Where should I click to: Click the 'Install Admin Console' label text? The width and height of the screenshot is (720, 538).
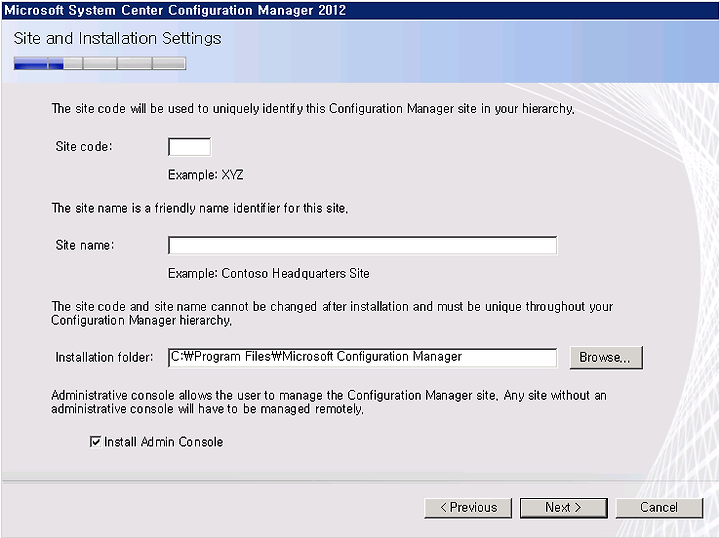coord(163,442)
